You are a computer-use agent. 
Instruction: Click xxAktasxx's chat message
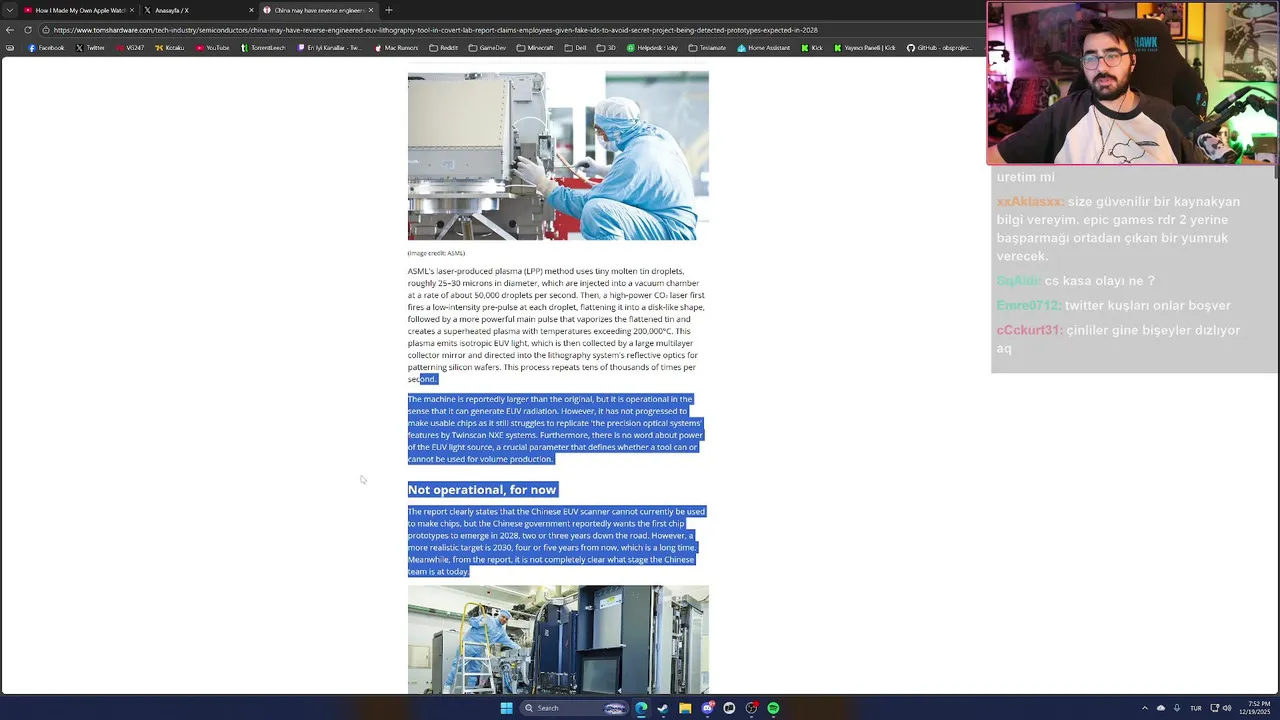(x=1120, y=229)
